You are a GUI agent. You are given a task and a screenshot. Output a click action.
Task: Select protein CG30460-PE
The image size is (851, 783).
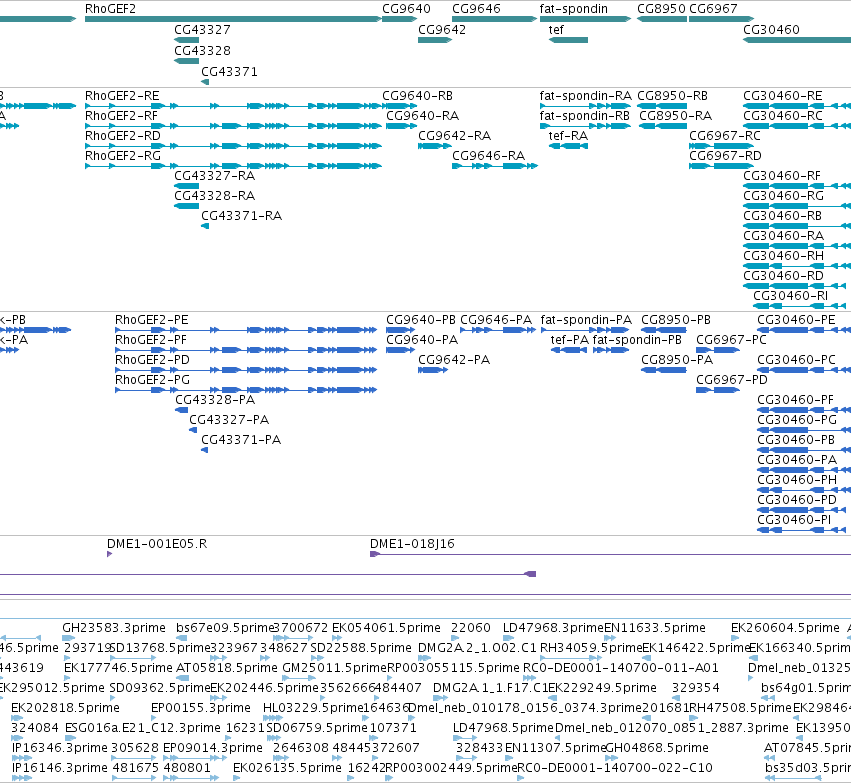(796, 320)
